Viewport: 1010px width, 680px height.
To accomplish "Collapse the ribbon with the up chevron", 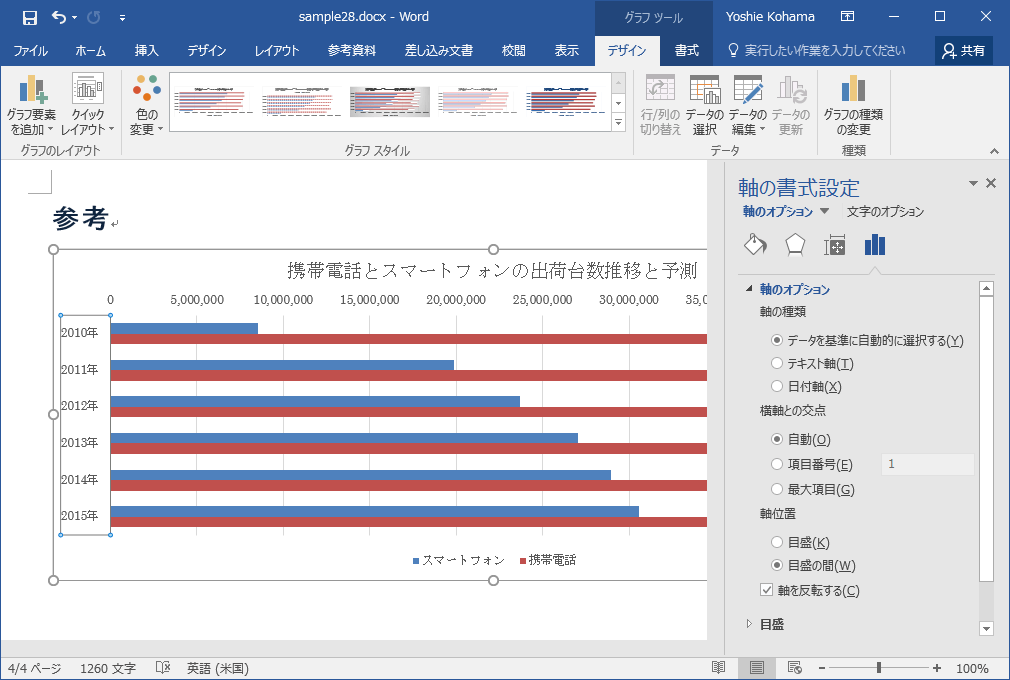I will [x=995, y=151].
